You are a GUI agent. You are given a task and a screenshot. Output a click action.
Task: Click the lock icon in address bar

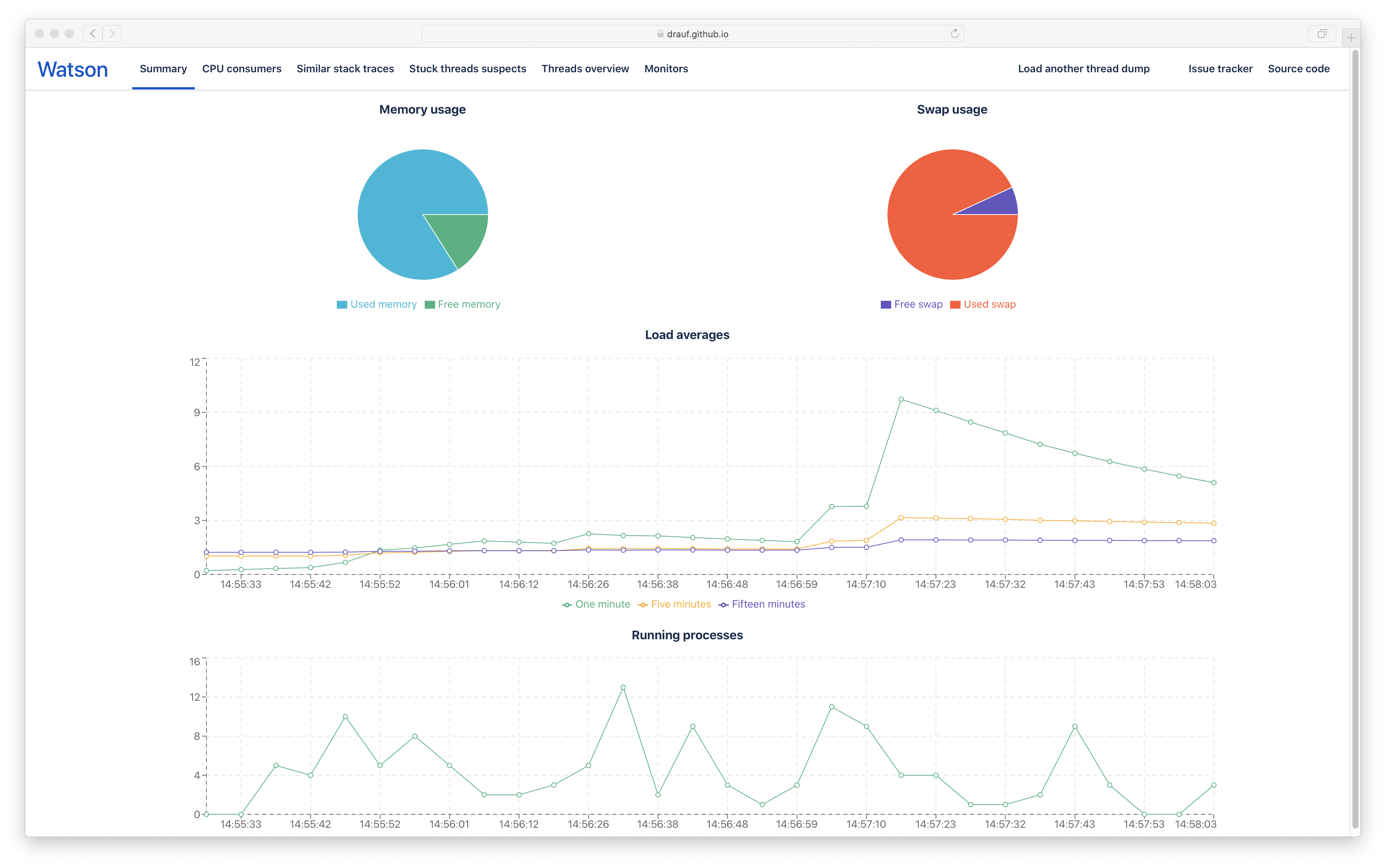(x=660, y=34)
